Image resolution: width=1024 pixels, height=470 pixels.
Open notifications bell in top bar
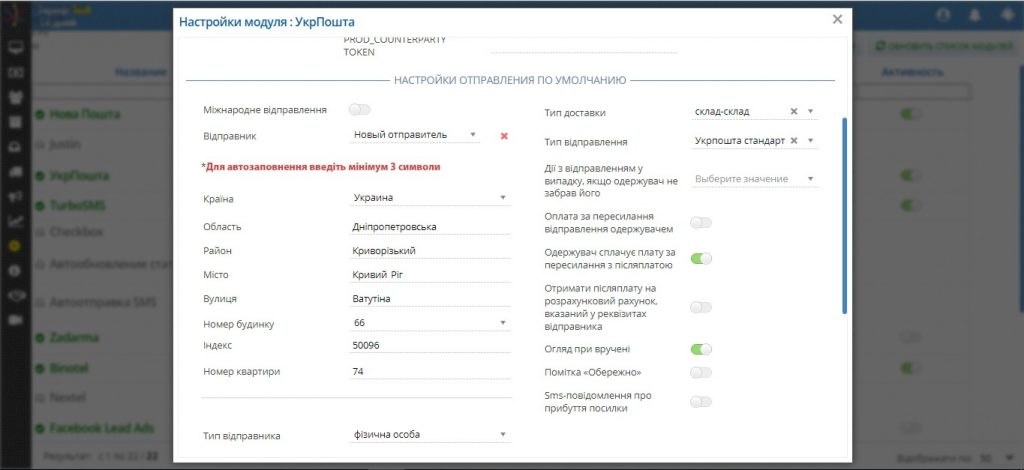pyautogui.click(x=974, y=14)
